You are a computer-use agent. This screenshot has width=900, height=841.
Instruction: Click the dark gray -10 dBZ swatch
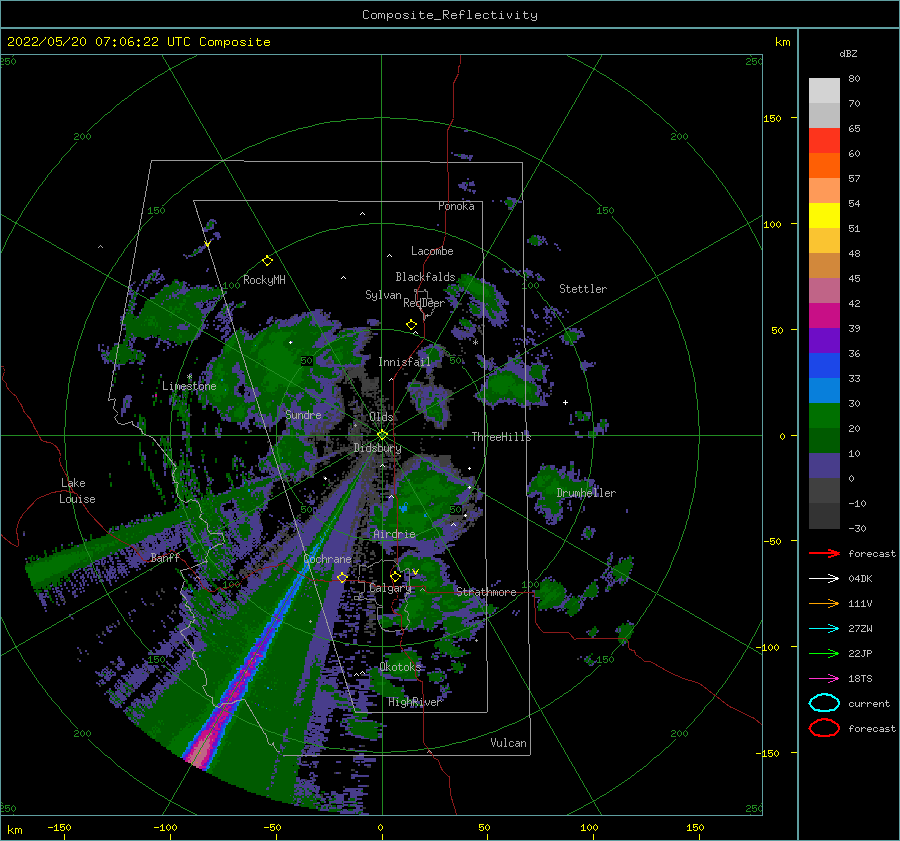coord(824,516)
